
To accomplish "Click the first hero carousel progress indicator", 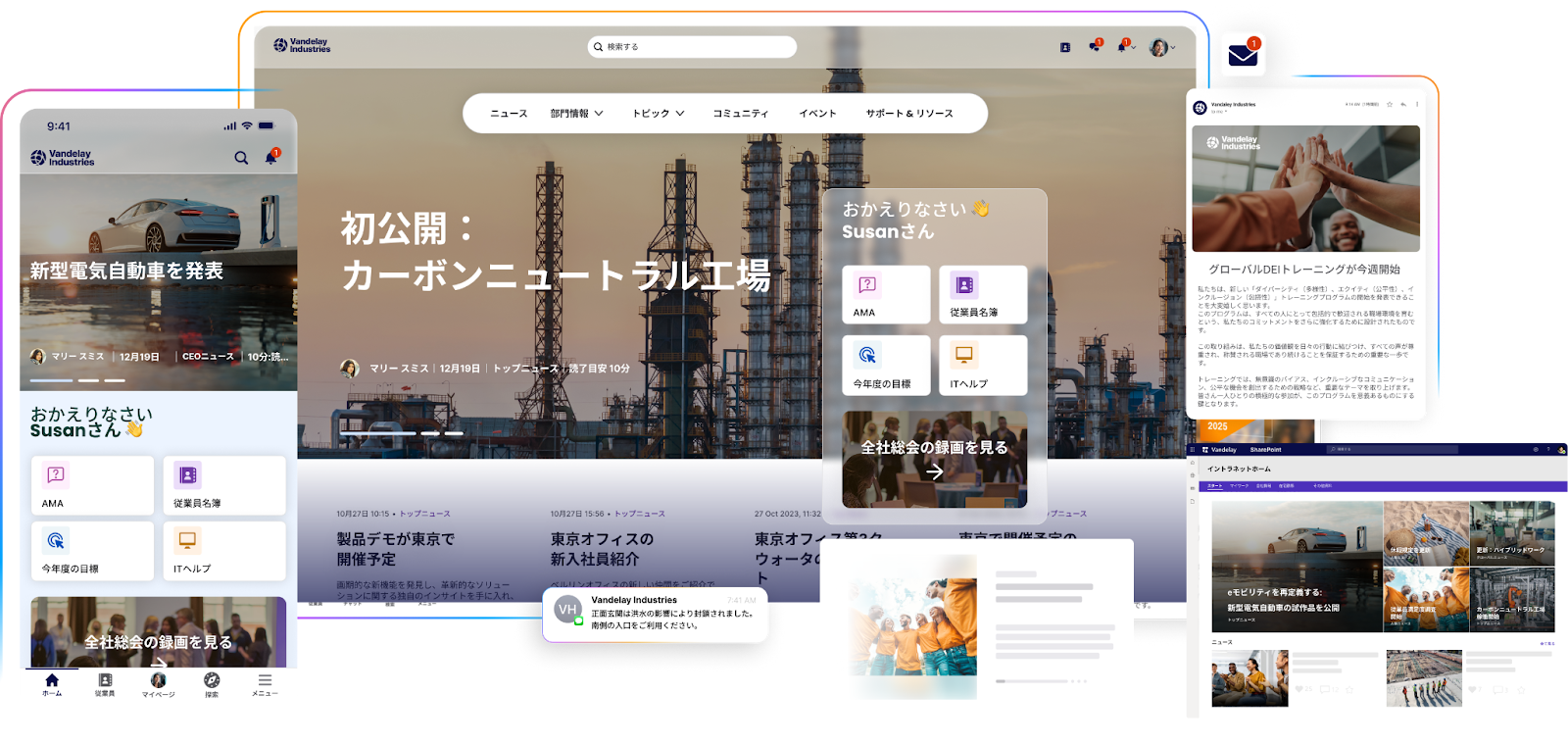I will coord(377,432).
